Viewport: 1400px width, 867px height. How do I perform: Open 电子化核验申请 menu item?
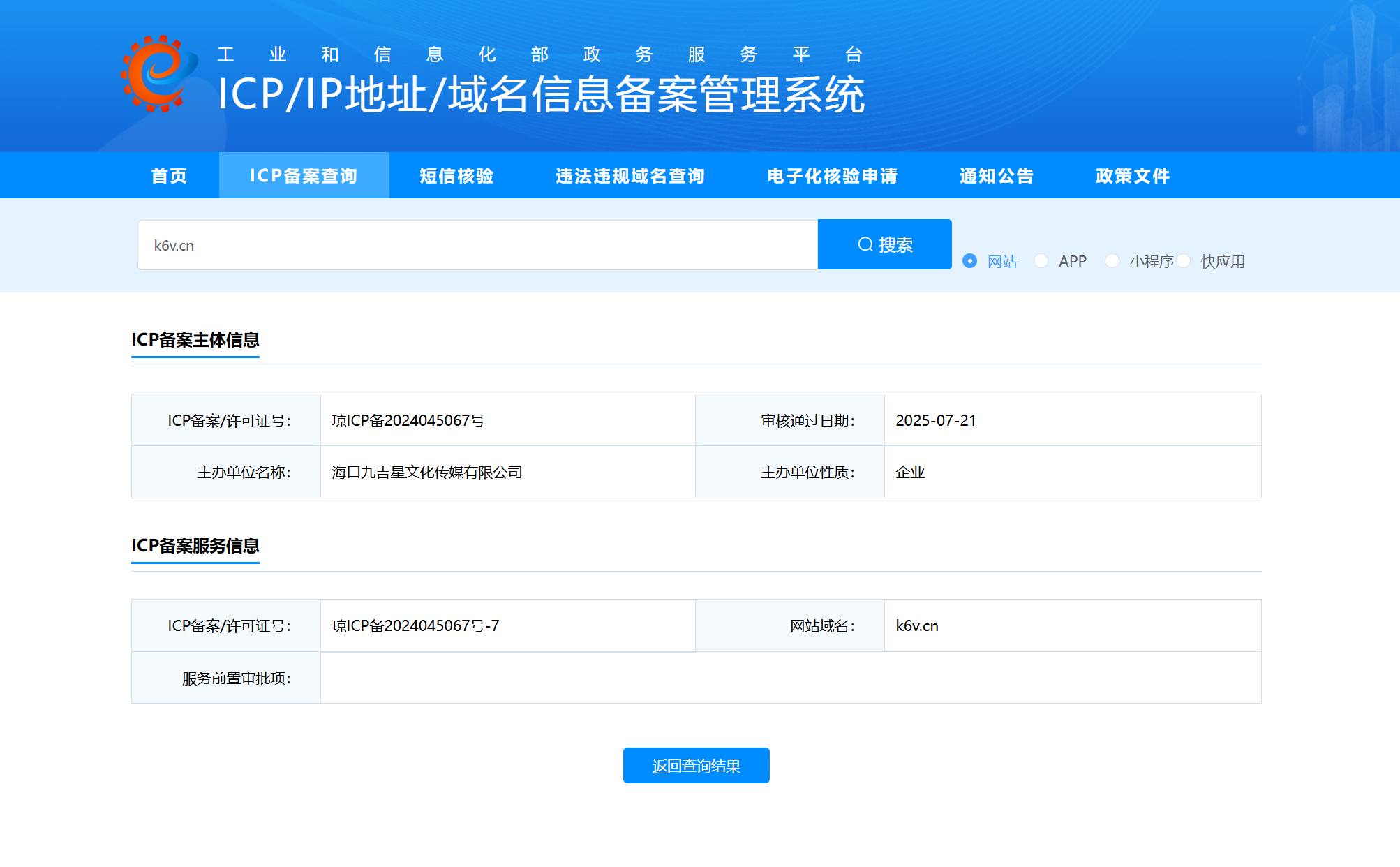coord(832,176)
